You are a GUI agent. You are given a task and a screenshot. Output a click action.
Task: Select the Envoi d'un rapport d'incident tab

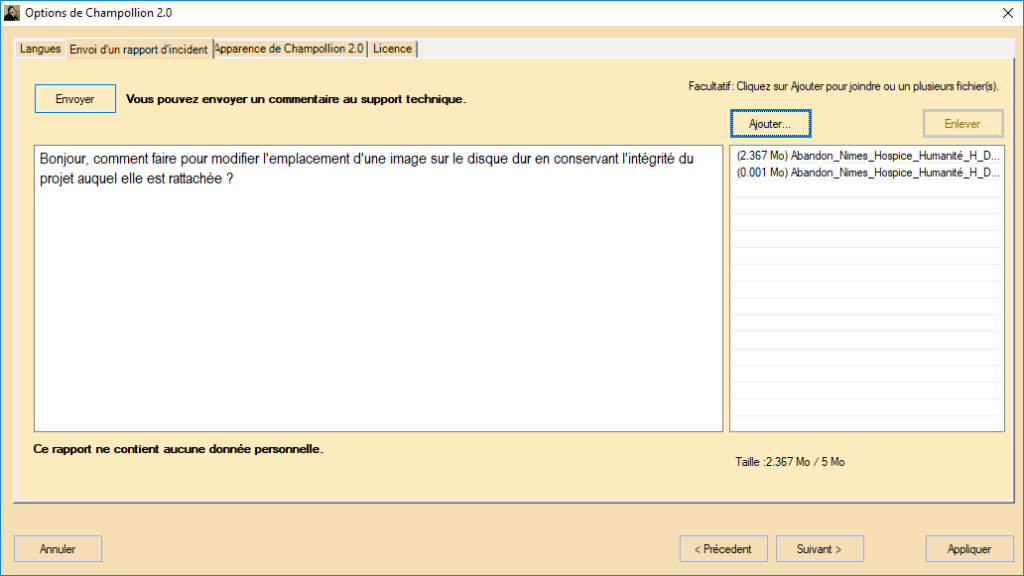pyautogui.click(x=138, y=49)
